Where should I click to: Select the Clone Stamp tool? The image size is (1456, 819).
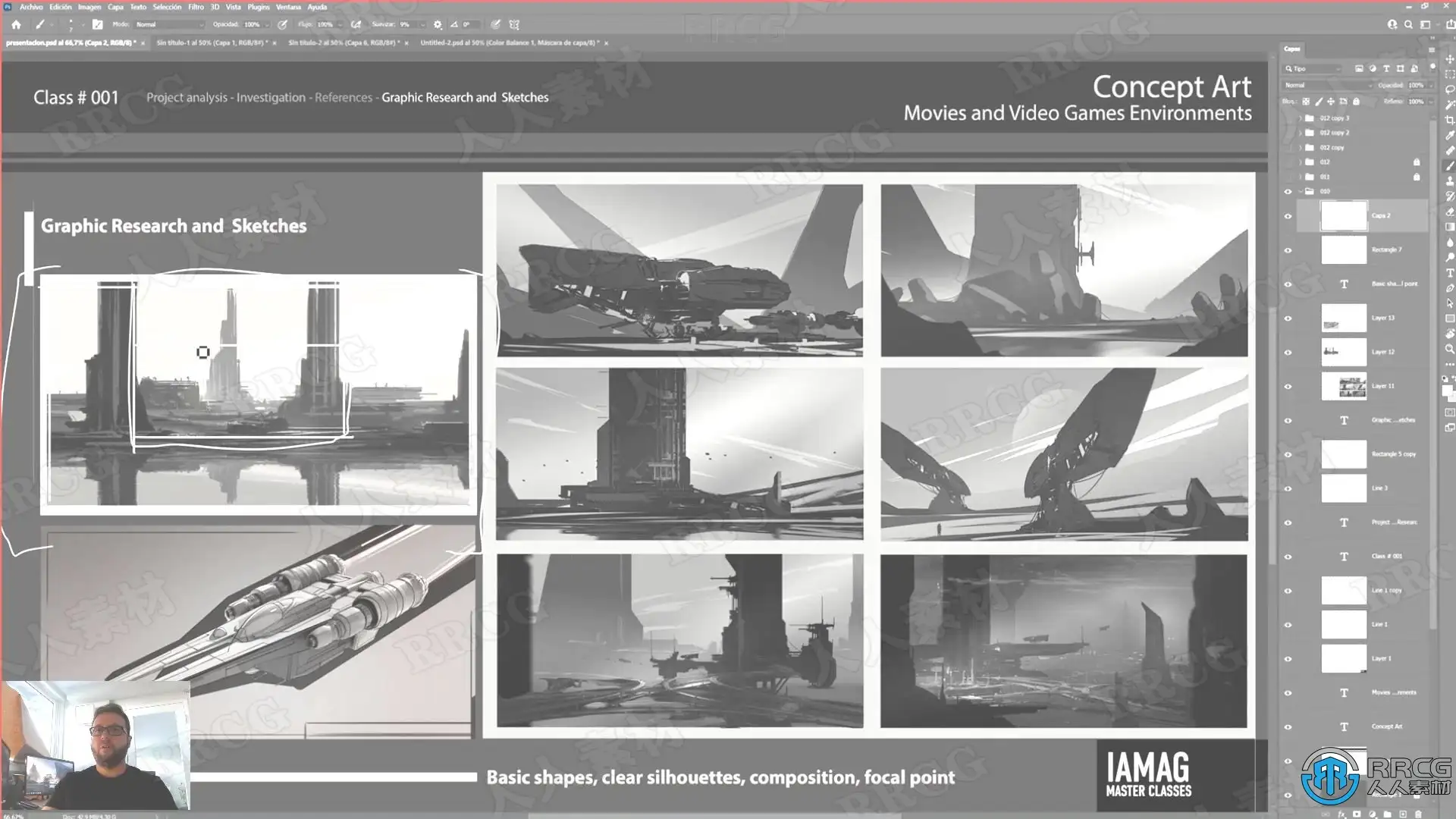point(1450,180)
